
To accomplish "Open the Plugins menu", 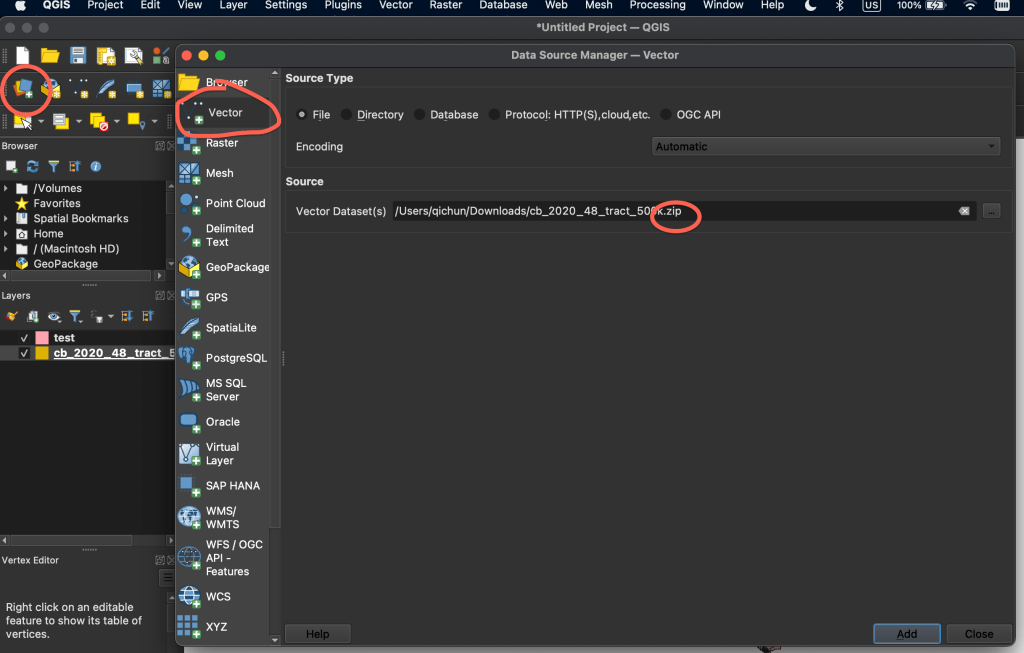I will pos(343,6).
